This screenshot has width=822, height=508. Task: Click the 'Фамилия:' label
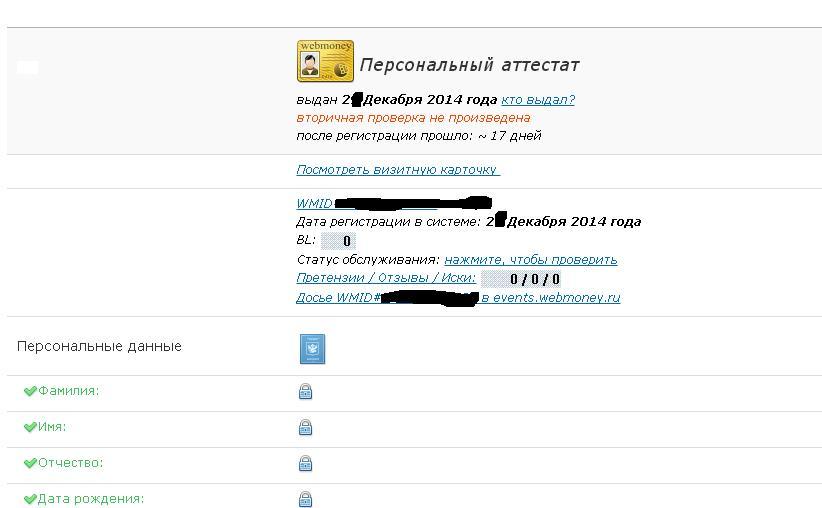[68, 391]
